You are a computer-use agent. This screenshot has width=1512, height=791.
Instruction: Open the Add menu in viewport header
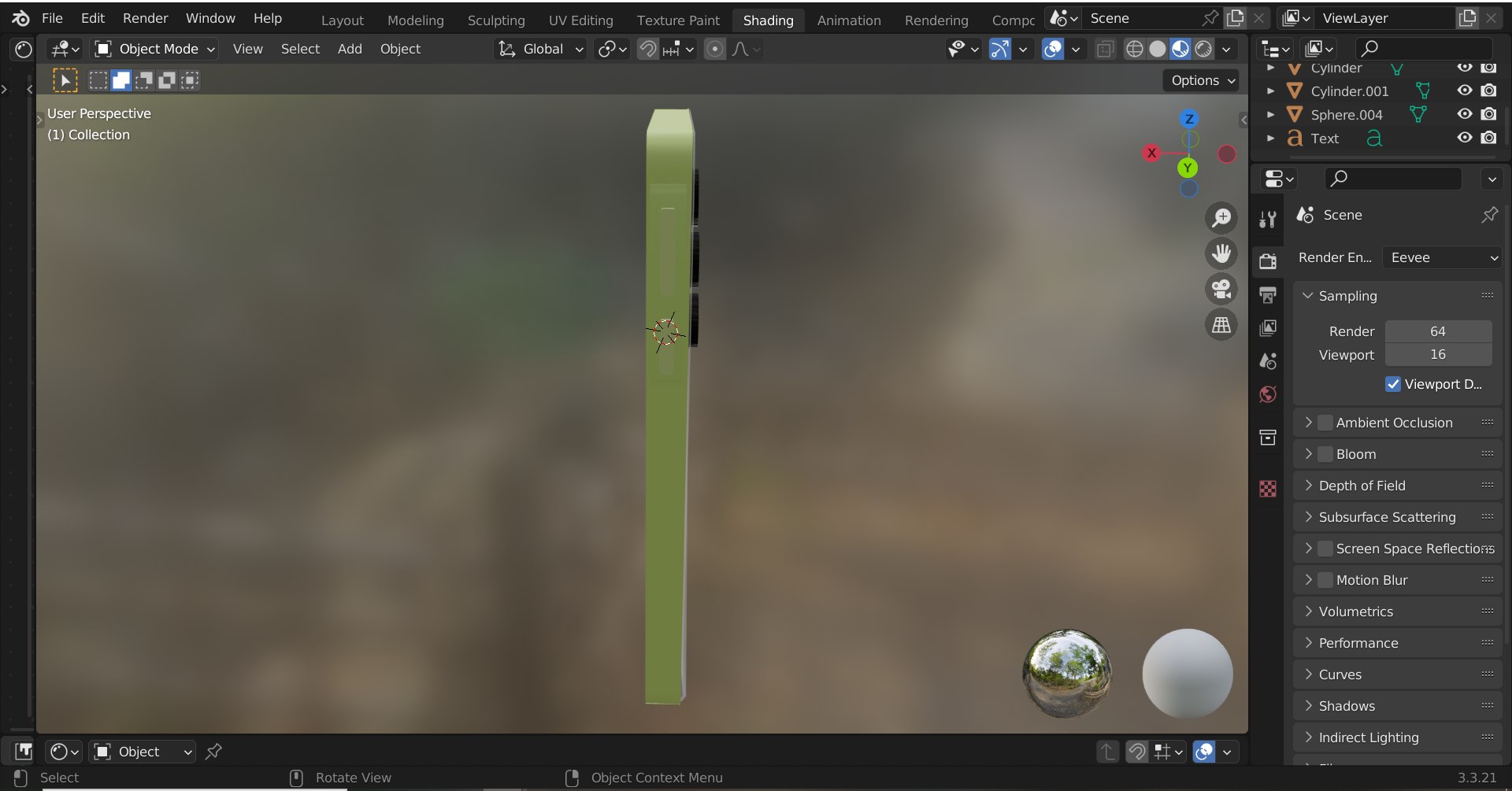point(350,49)
